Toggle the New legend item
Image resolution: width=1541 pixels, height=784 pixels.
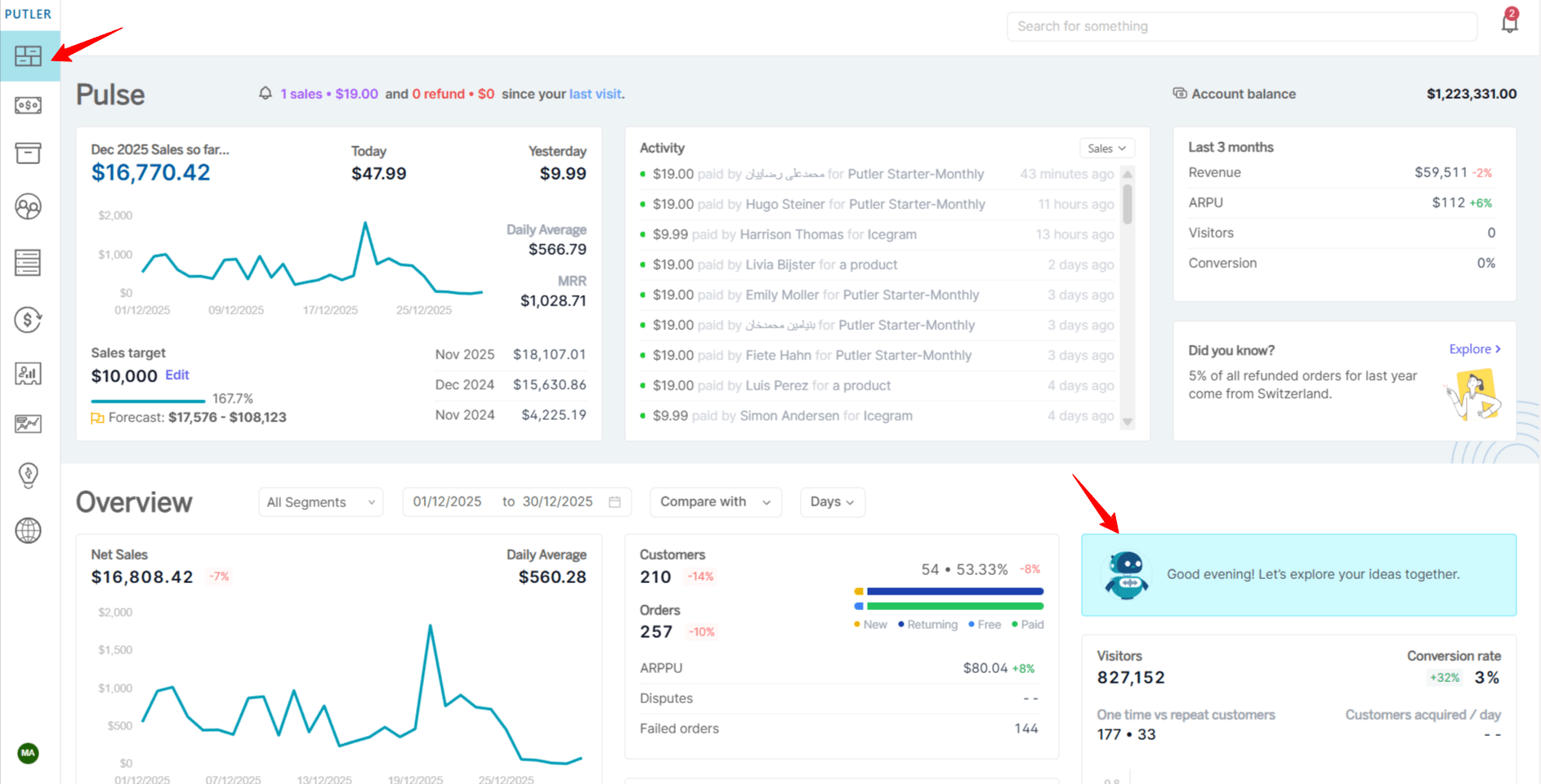(x=871, y=625)
